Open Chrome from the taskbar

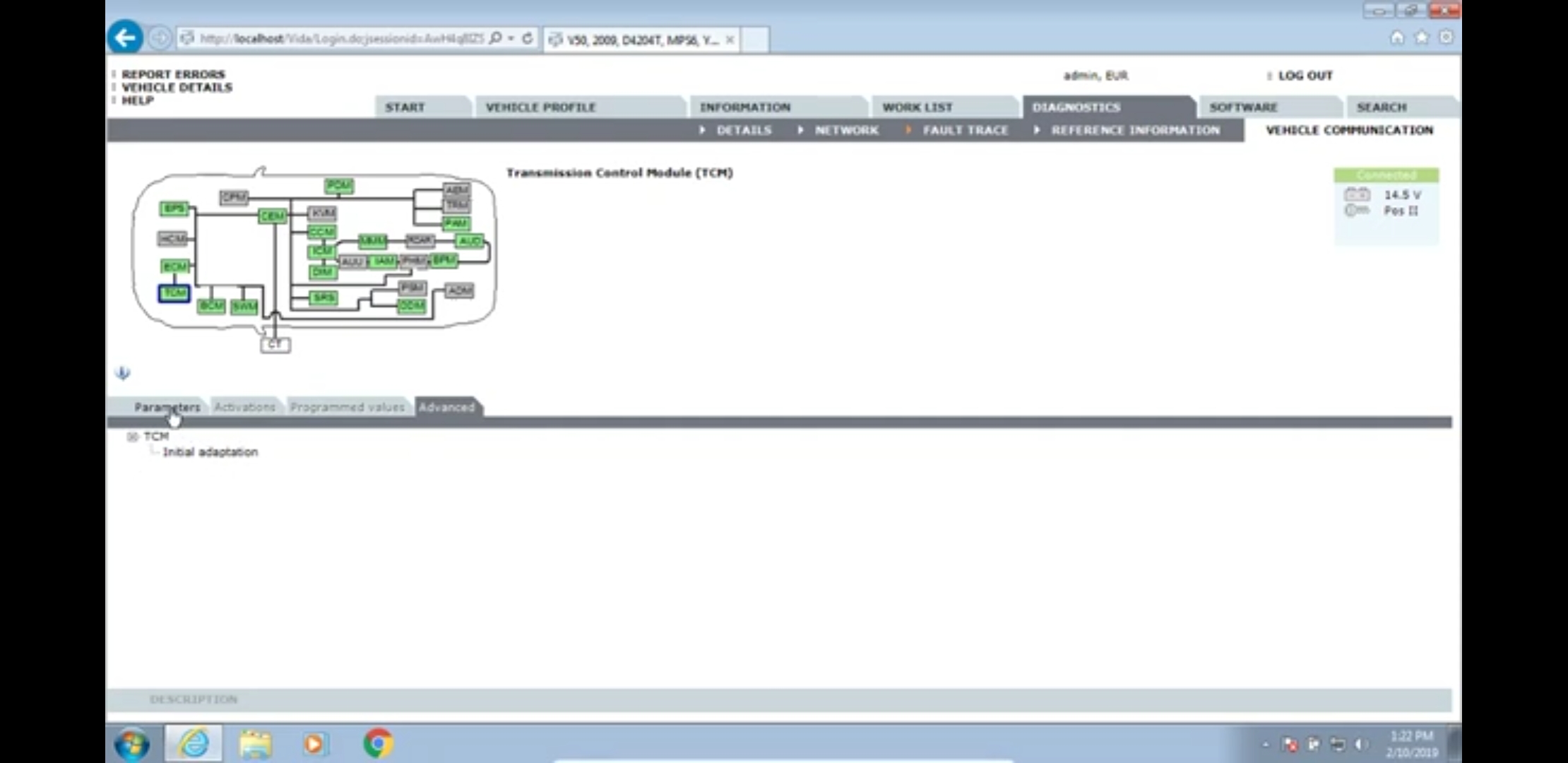pos(378,744)
